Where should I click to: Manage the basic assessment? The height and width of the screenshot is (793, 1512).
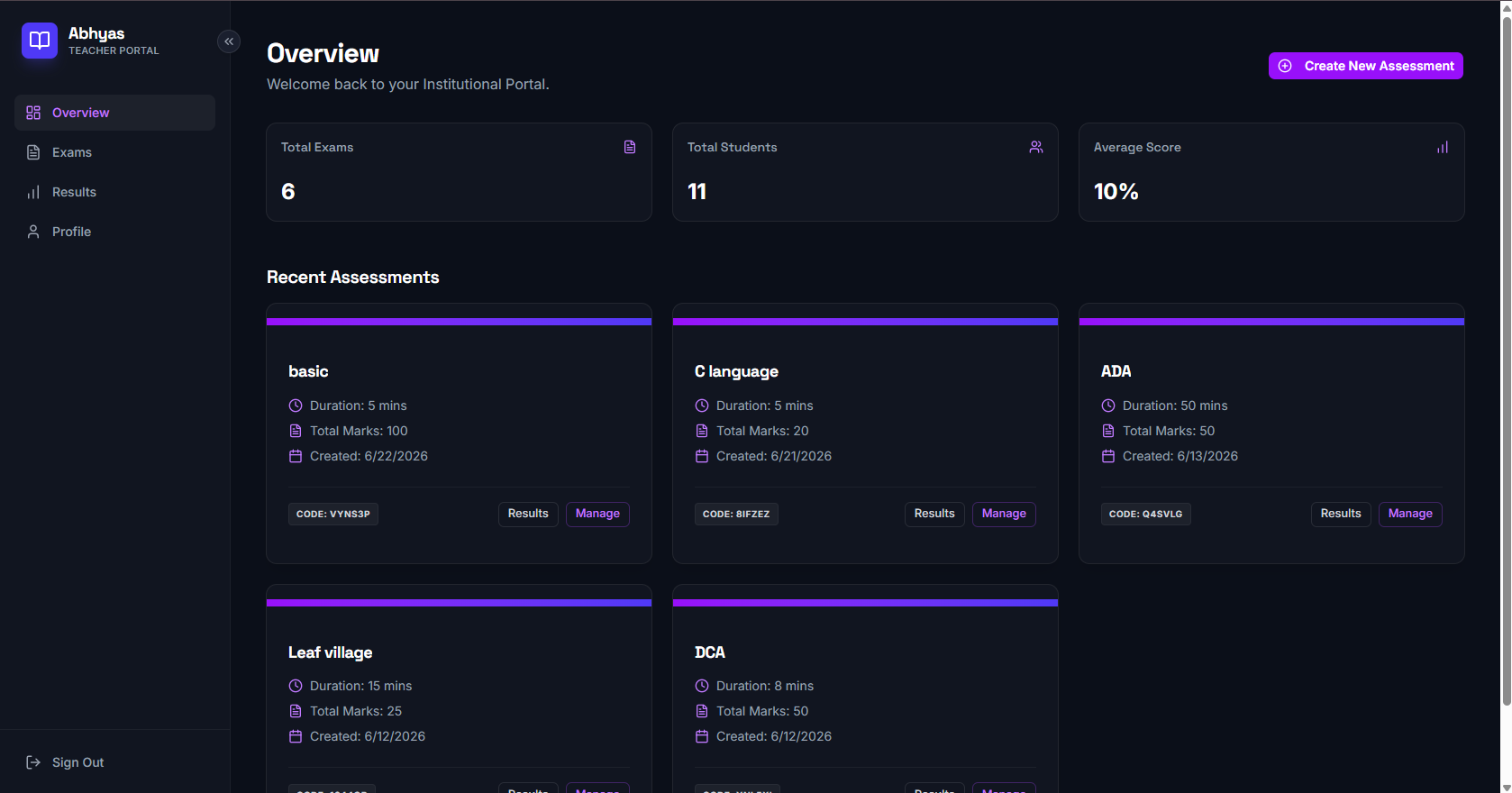pyautogui.click(x=597, y=514)
